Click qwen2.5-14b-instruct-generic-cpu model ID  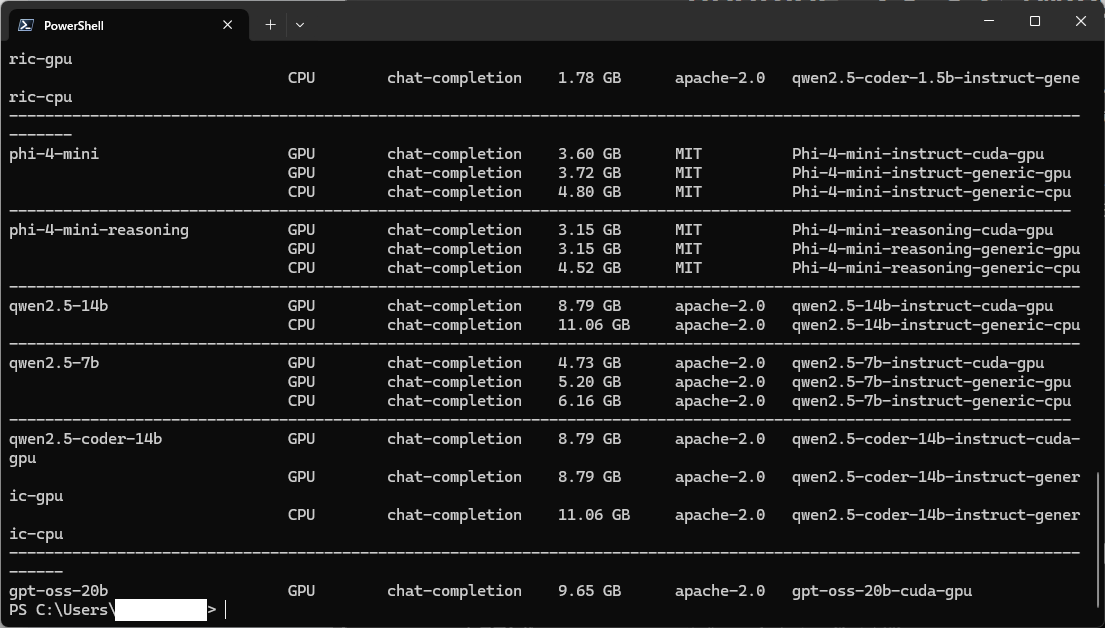pyautogui.click(x=936, y=325)
